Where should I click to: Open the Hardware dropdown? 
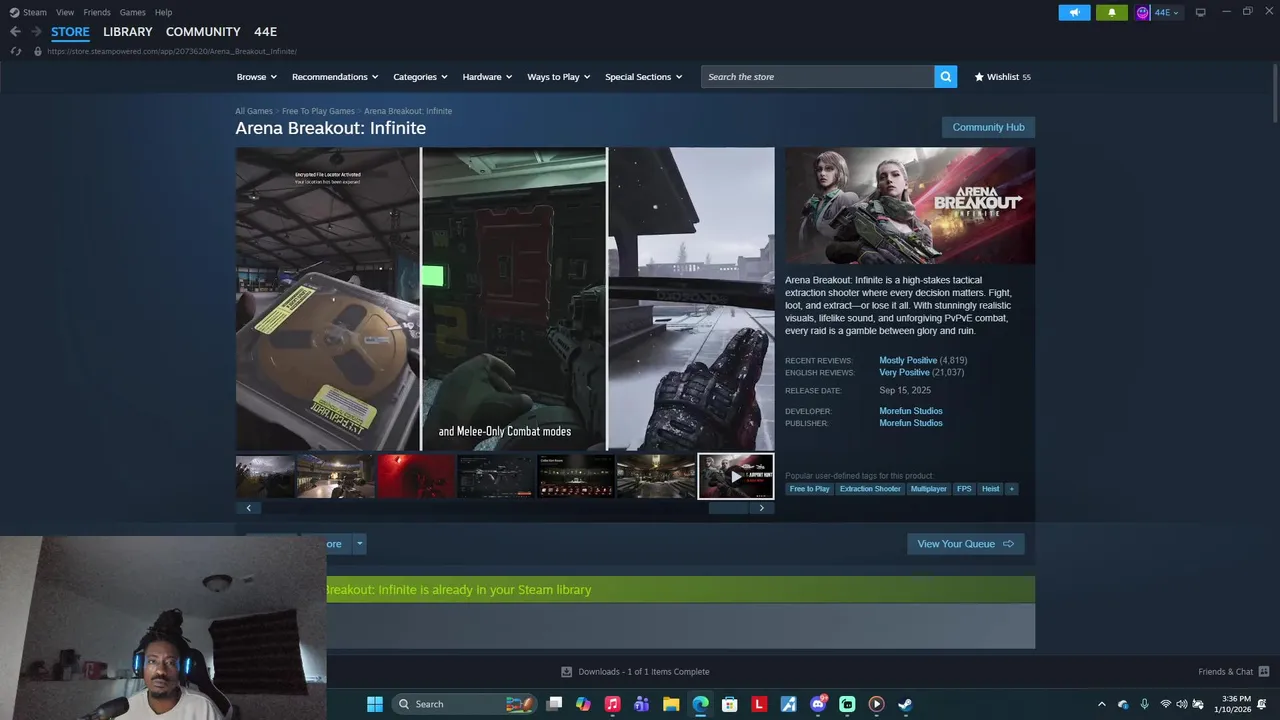487,77
